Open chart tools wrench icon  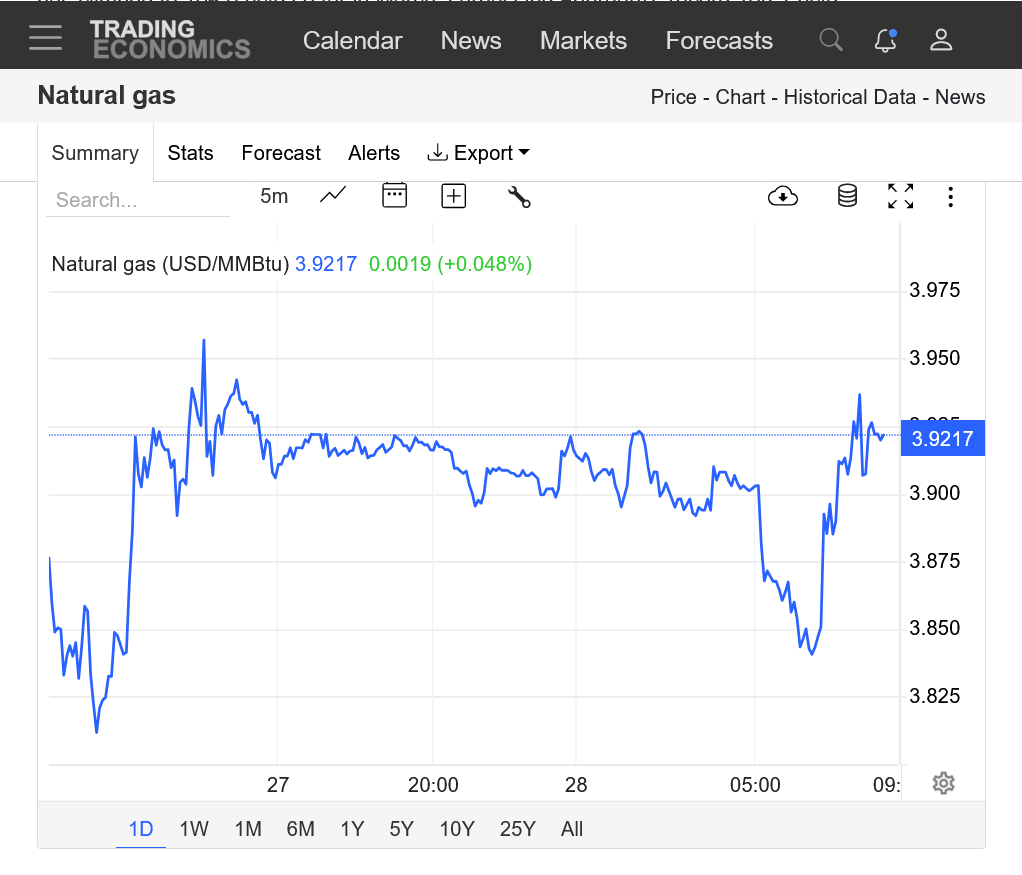(x=519, y=197)
